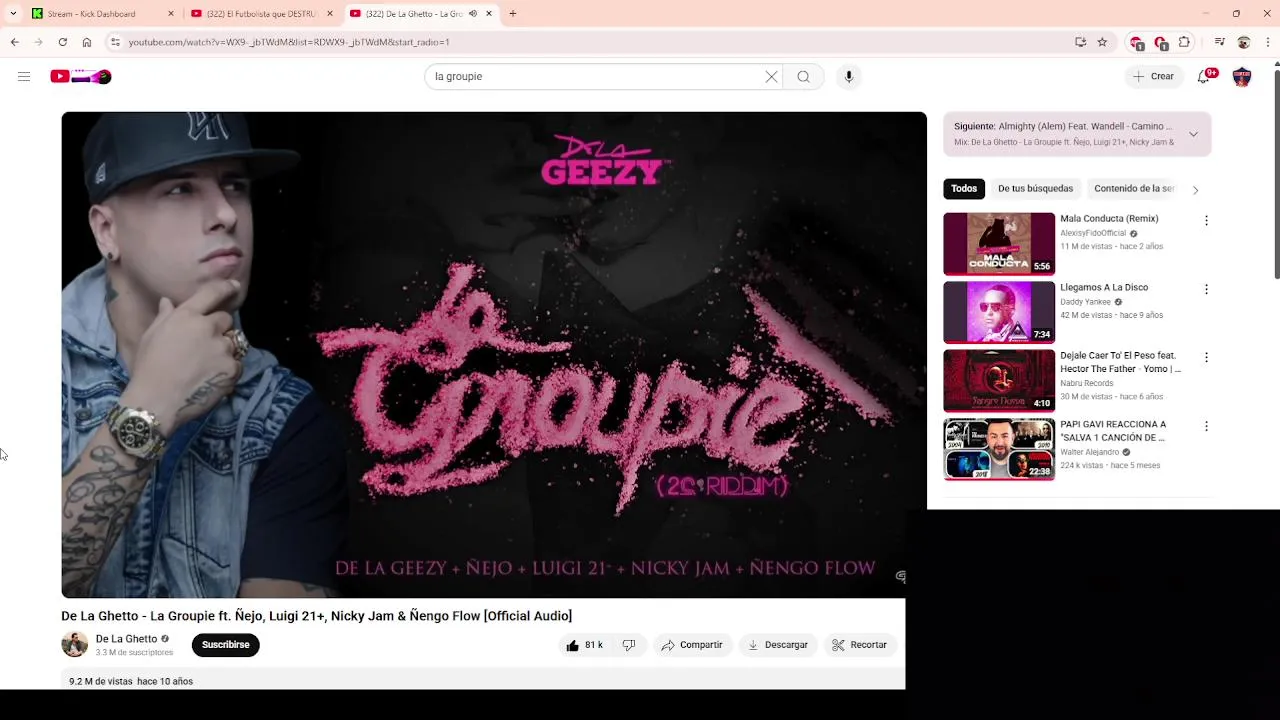The image size is (1280, 720).
Task: Go to YouTube home via logo
Action: (81, 76)
